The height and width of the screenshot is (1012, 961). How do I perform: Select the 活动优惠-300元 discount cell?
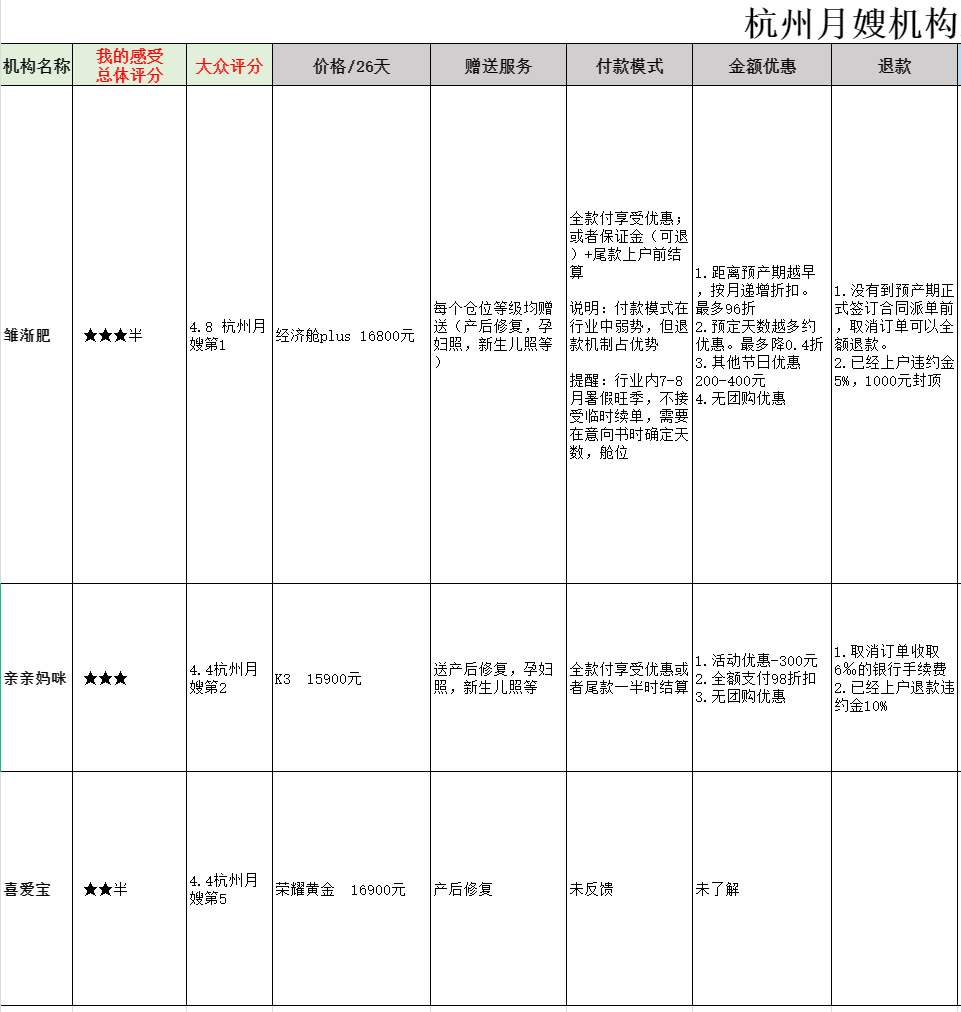pos(762,678)
